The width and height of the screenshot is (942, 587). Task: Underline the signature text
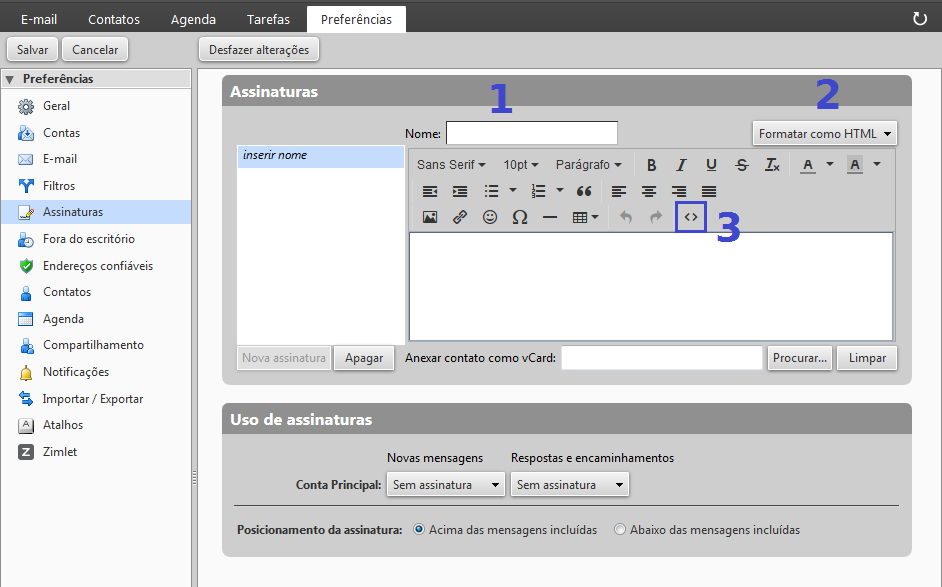tap(711, 165)
